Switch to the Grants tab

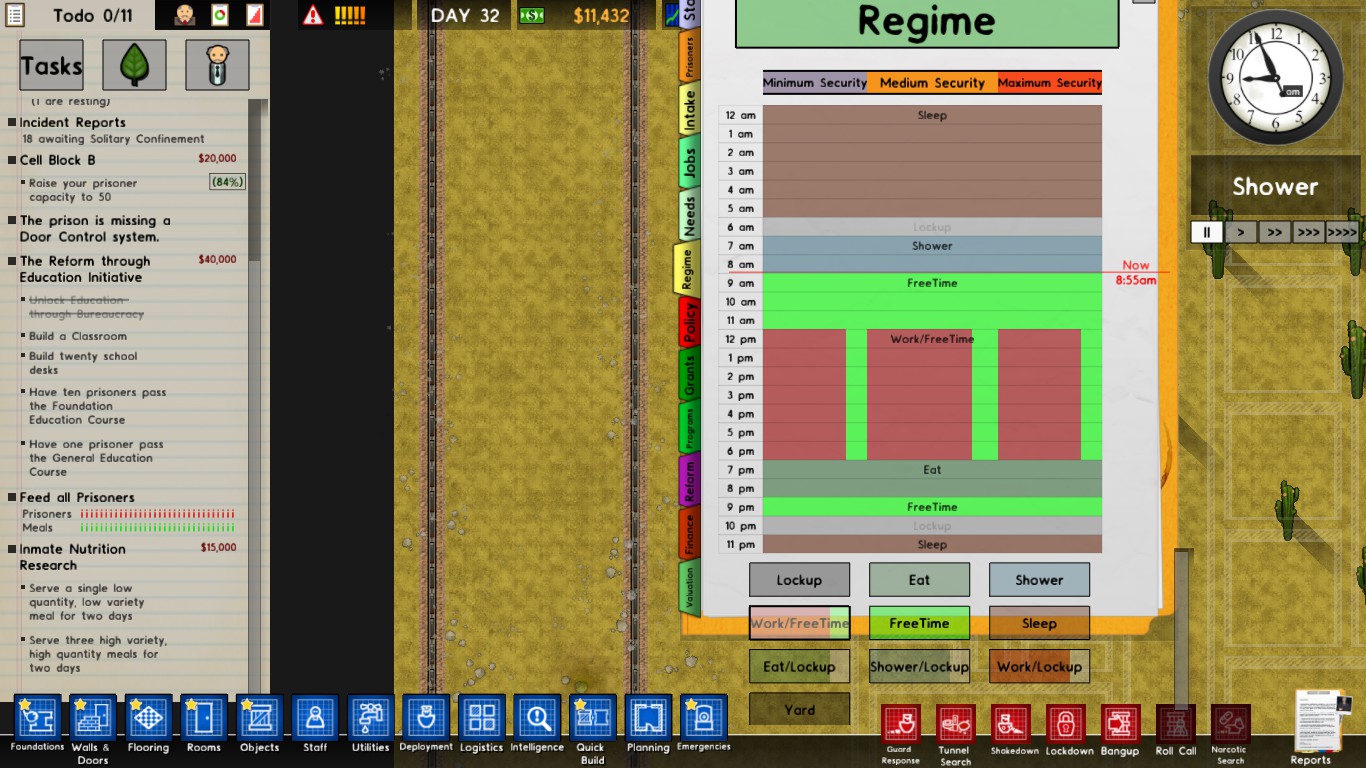coord(689,375)
